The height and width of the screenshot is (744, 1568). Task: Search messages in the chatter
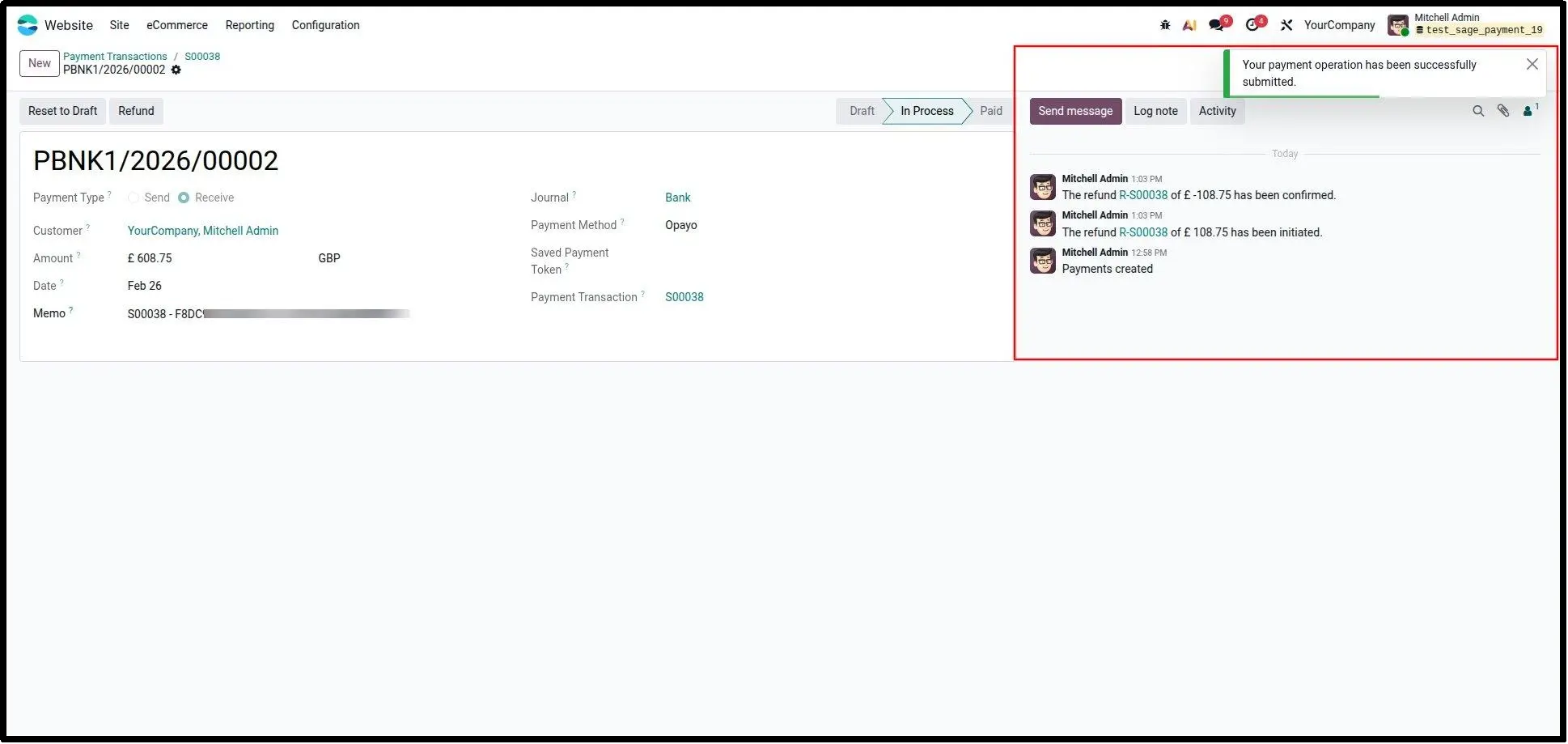pyautogui.click(x=1479, y=111)
